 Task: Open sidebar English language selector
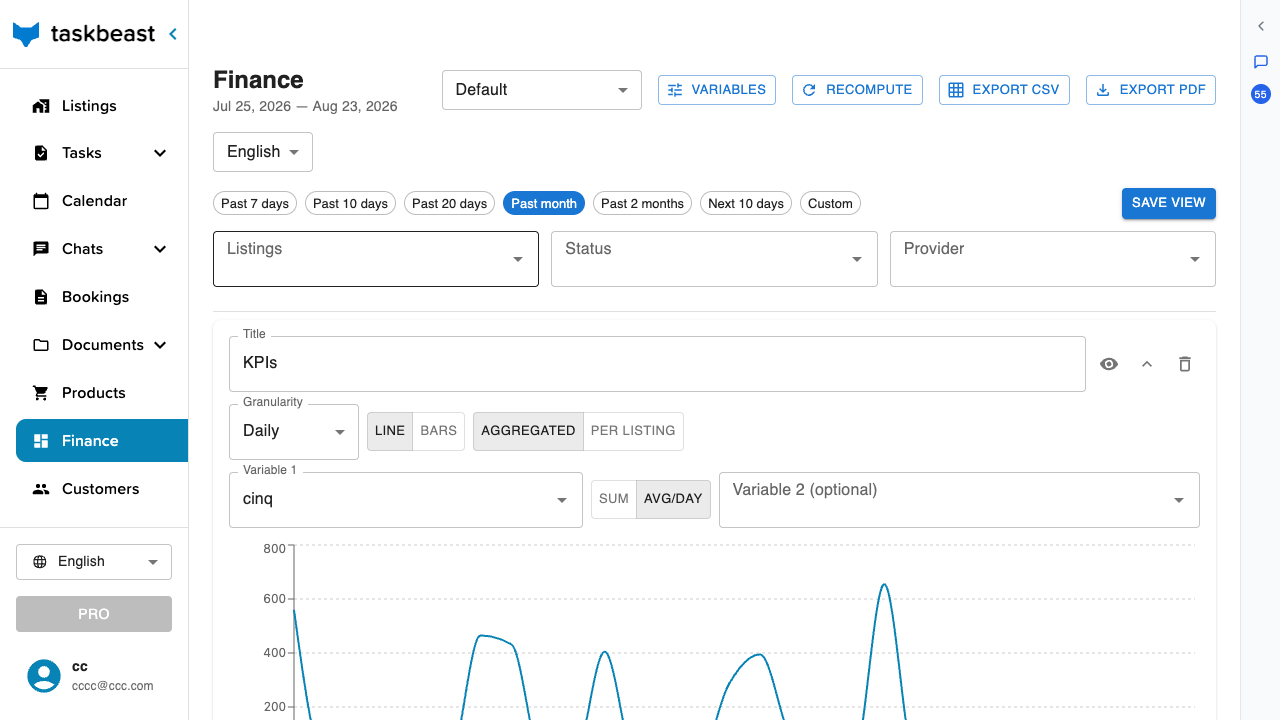[94, 562]
